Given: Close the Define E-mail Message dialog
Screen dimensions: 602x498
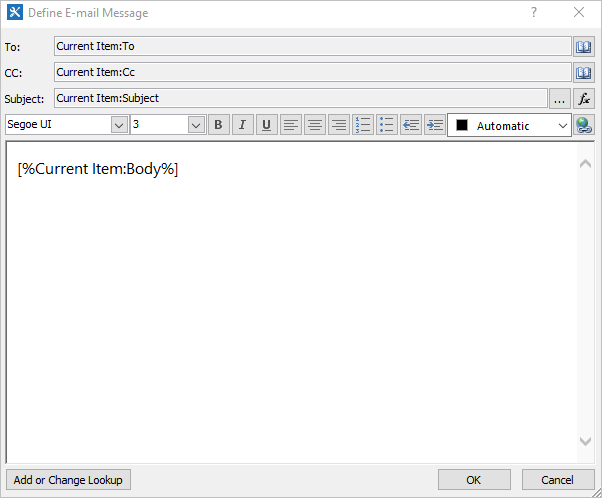Looking at the screenshot, I should 579,13.
